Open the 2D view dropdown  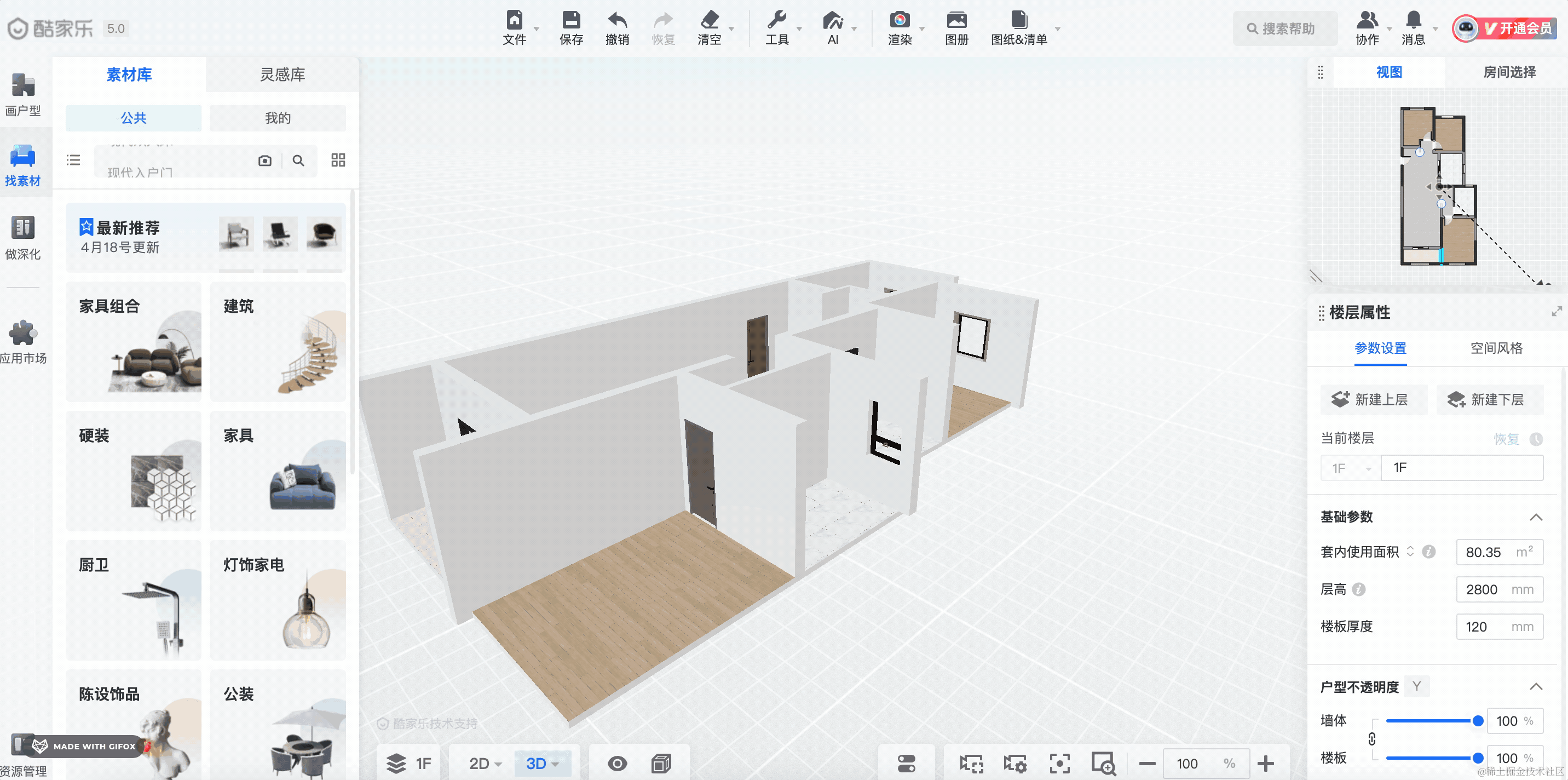point(485,763)
